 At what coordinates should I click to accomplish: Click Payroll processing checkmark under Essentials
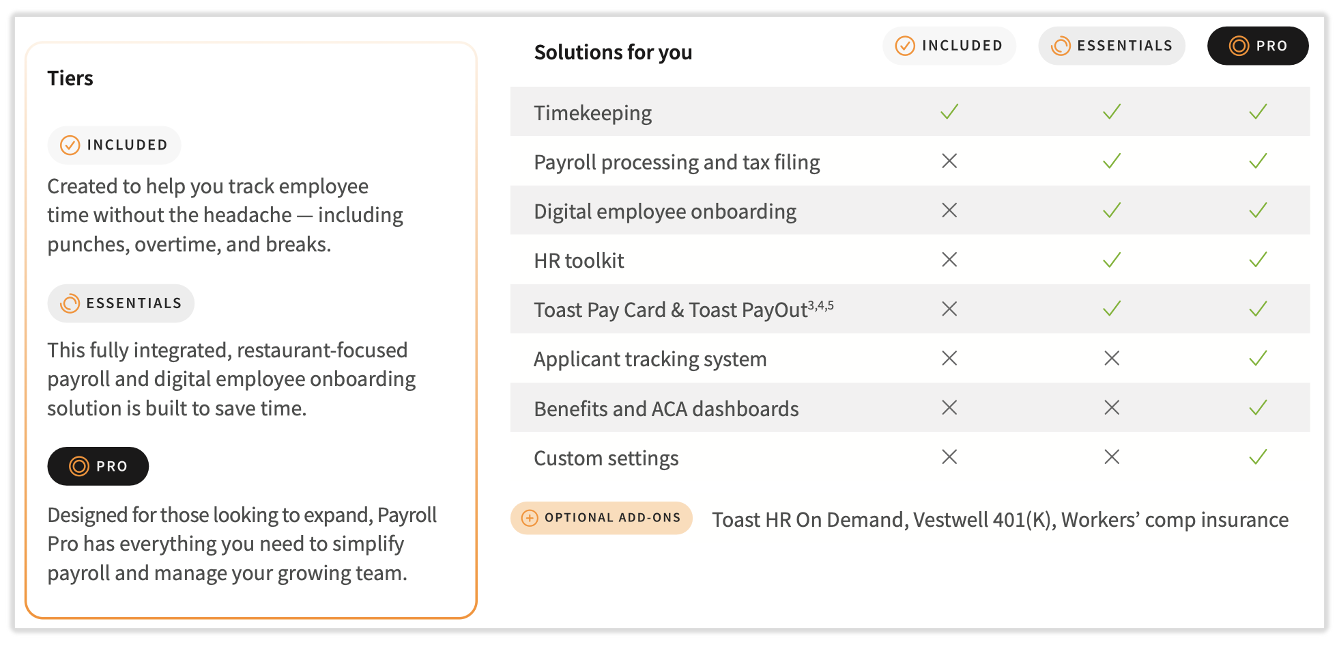[1111, 161]
